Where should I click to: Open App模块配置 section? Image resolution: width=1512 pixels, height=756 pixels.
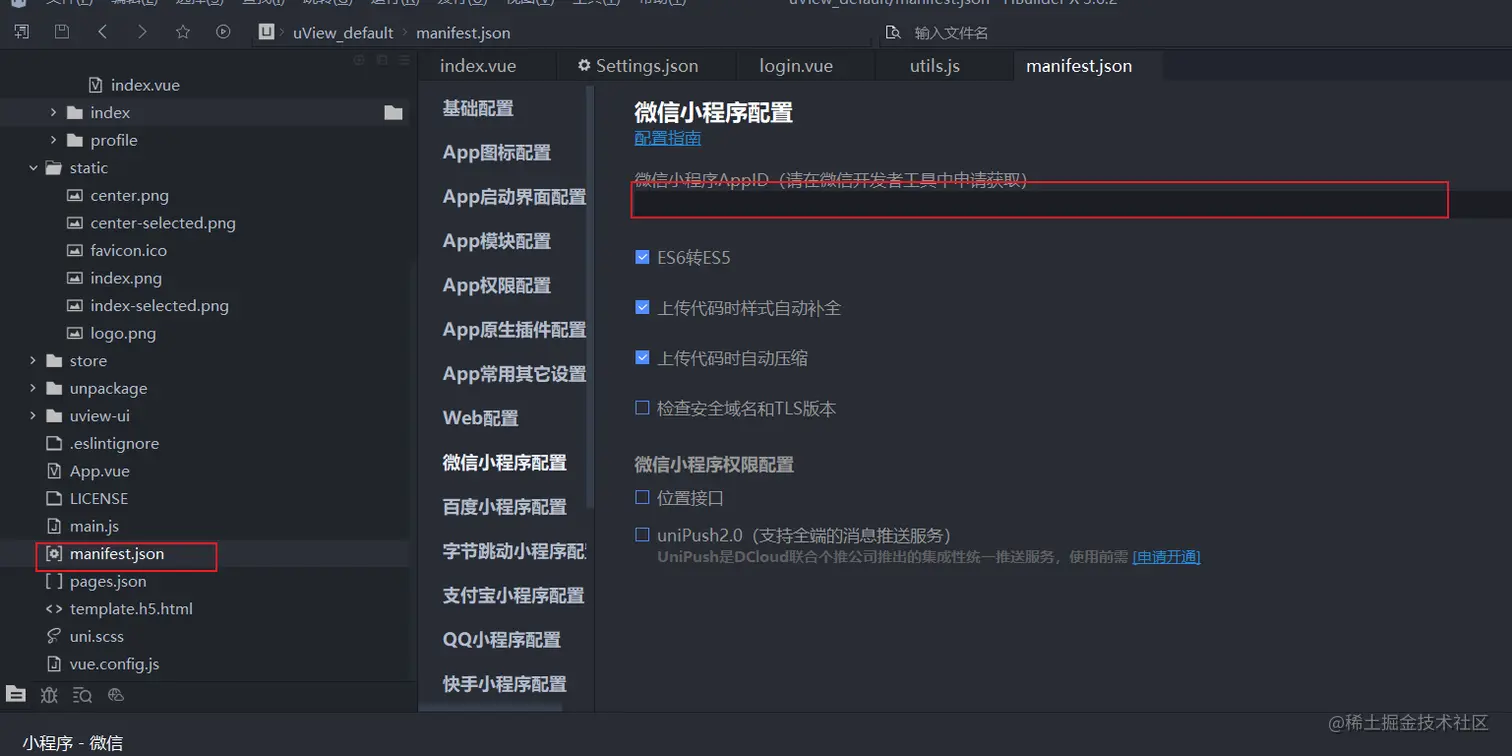(497, 241)
